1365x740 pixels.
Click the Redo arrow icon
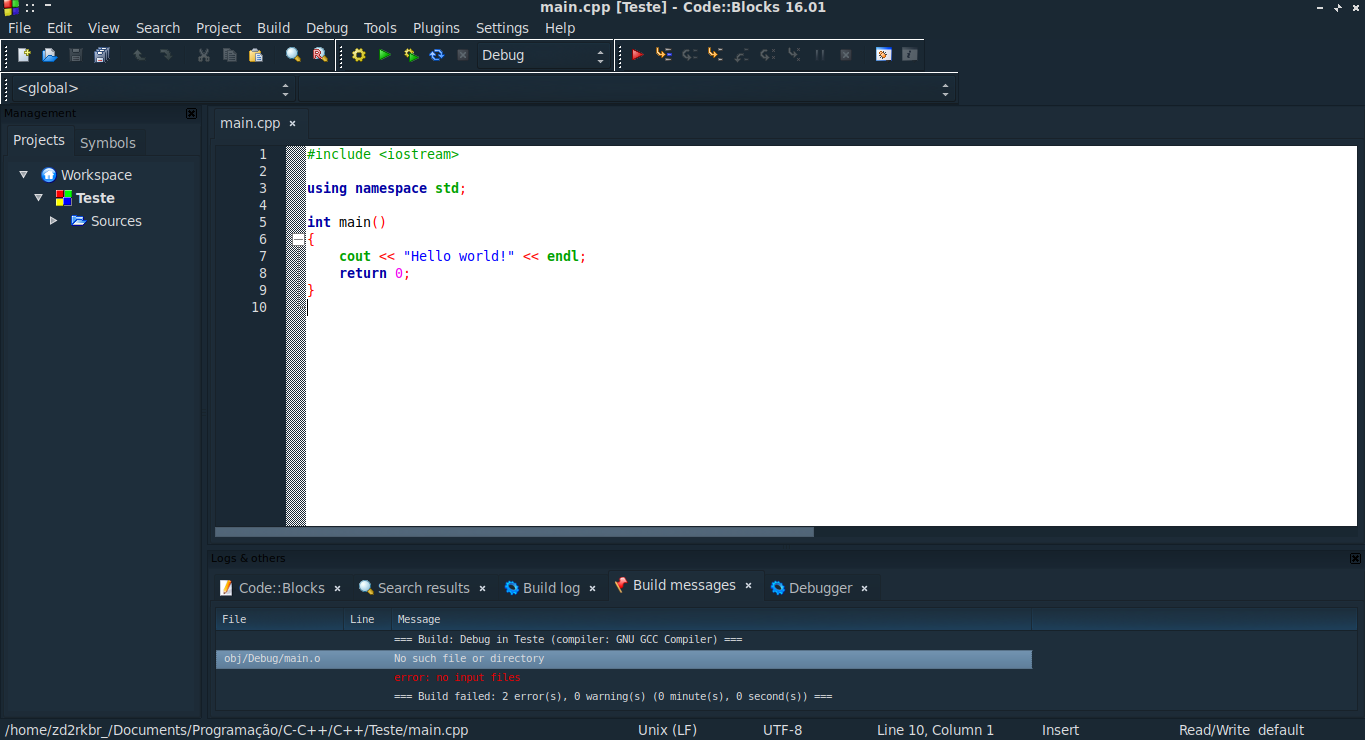(165, 55)
